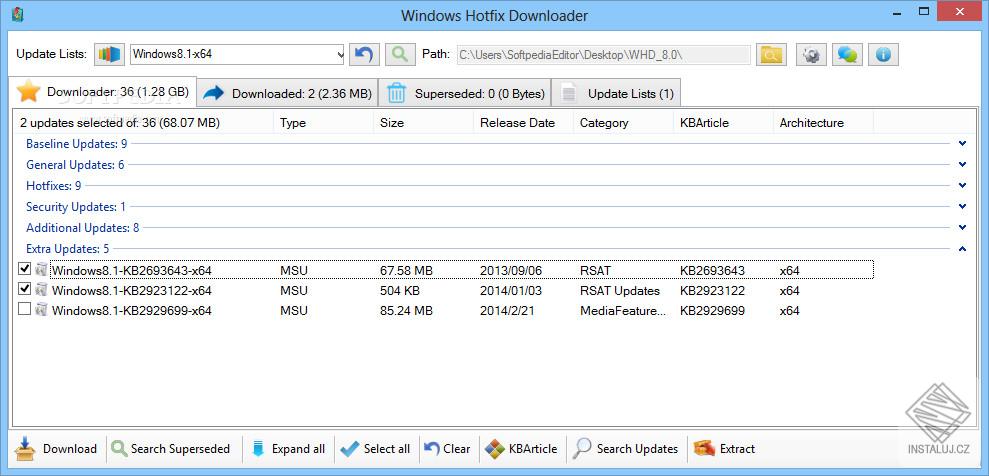989x476 pixels.
Task: Sort by the KBArticle column header
Action: pyautogui.click(x=723, y=123)
